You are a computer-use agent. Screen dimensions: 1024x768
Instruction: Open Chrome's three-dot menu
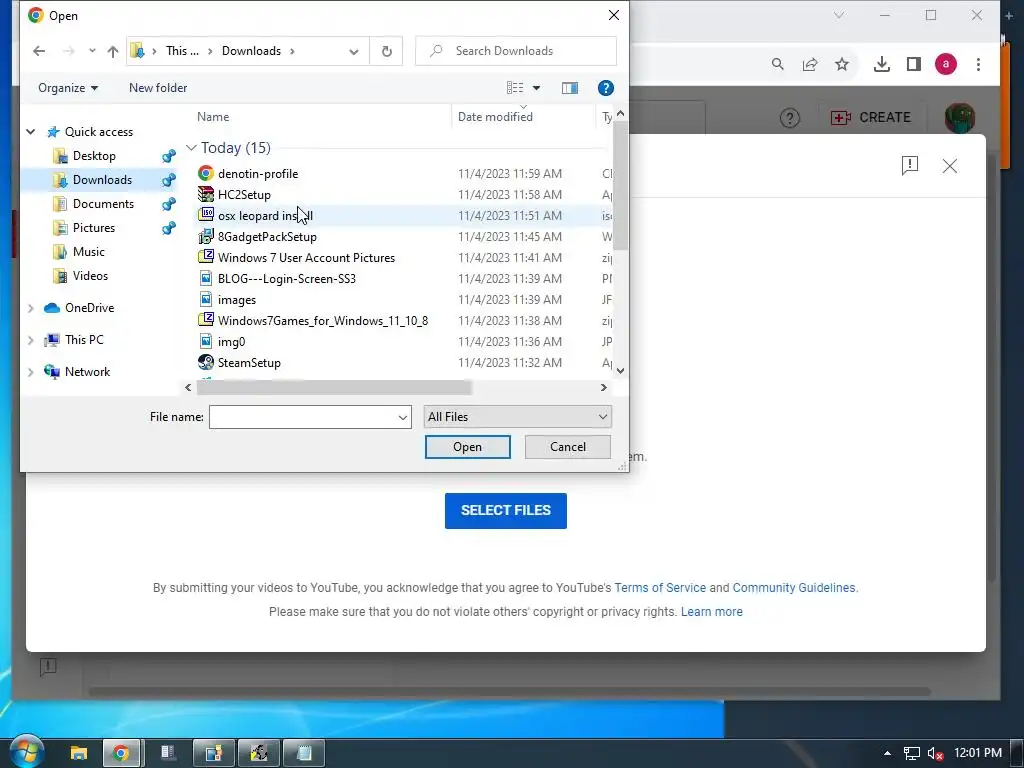[978, 64]
